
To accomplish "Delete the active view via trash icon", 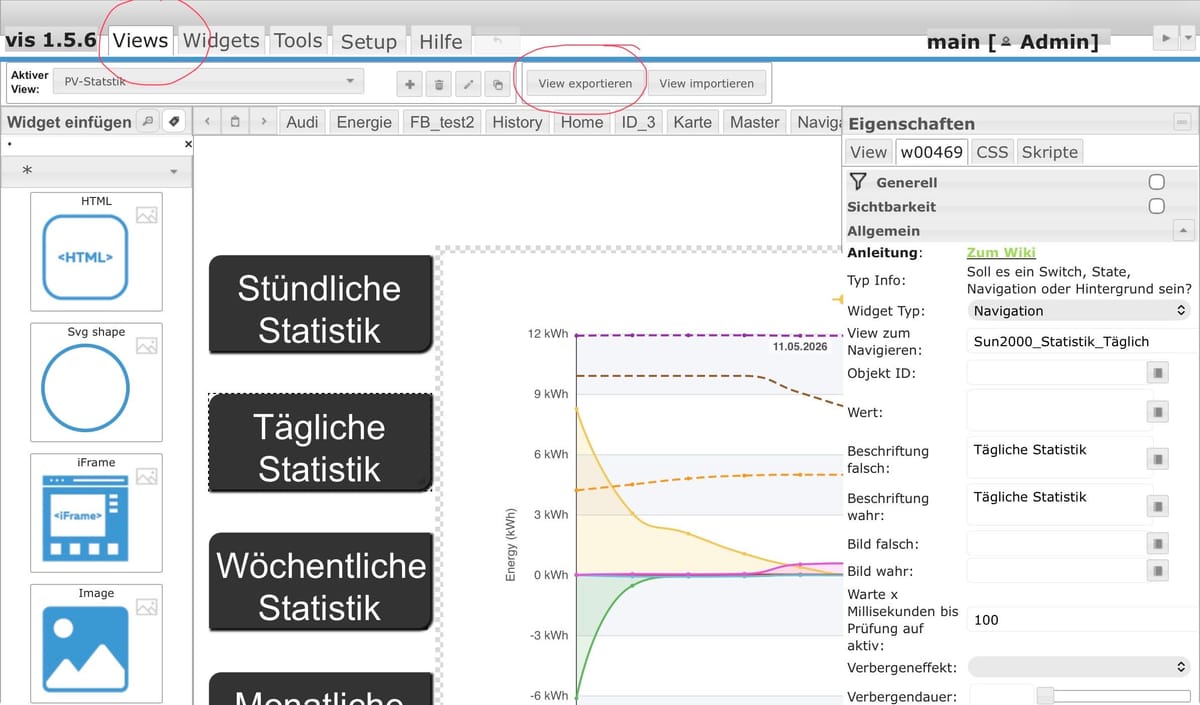I will (x=439, y=85).
